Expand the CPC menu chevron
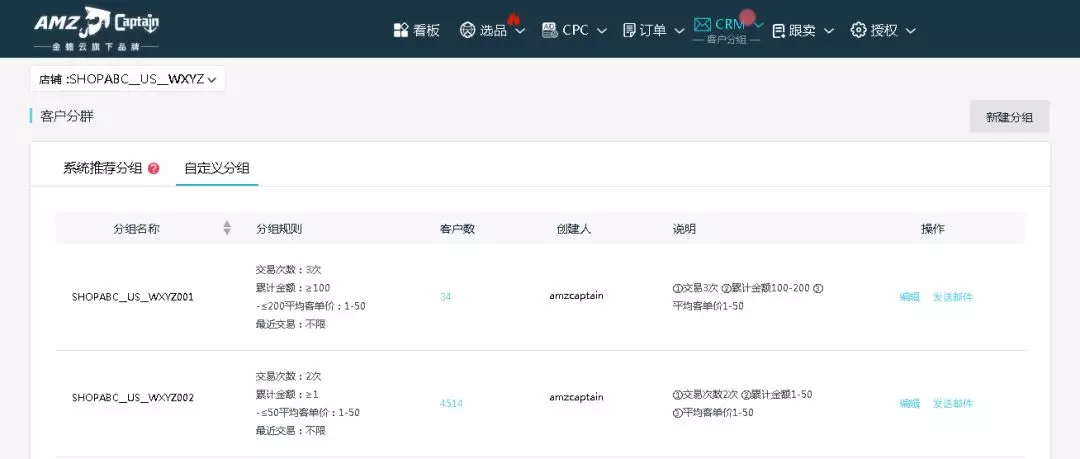The image size is (1080, 459). (x=601, y=31)
